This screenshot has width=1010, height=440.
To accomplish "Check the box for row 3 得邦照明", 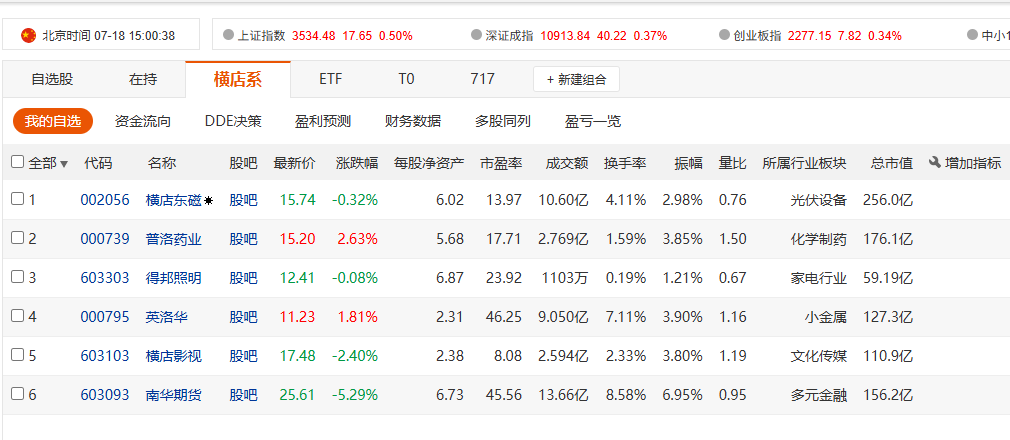I will (x=17, y=277).
